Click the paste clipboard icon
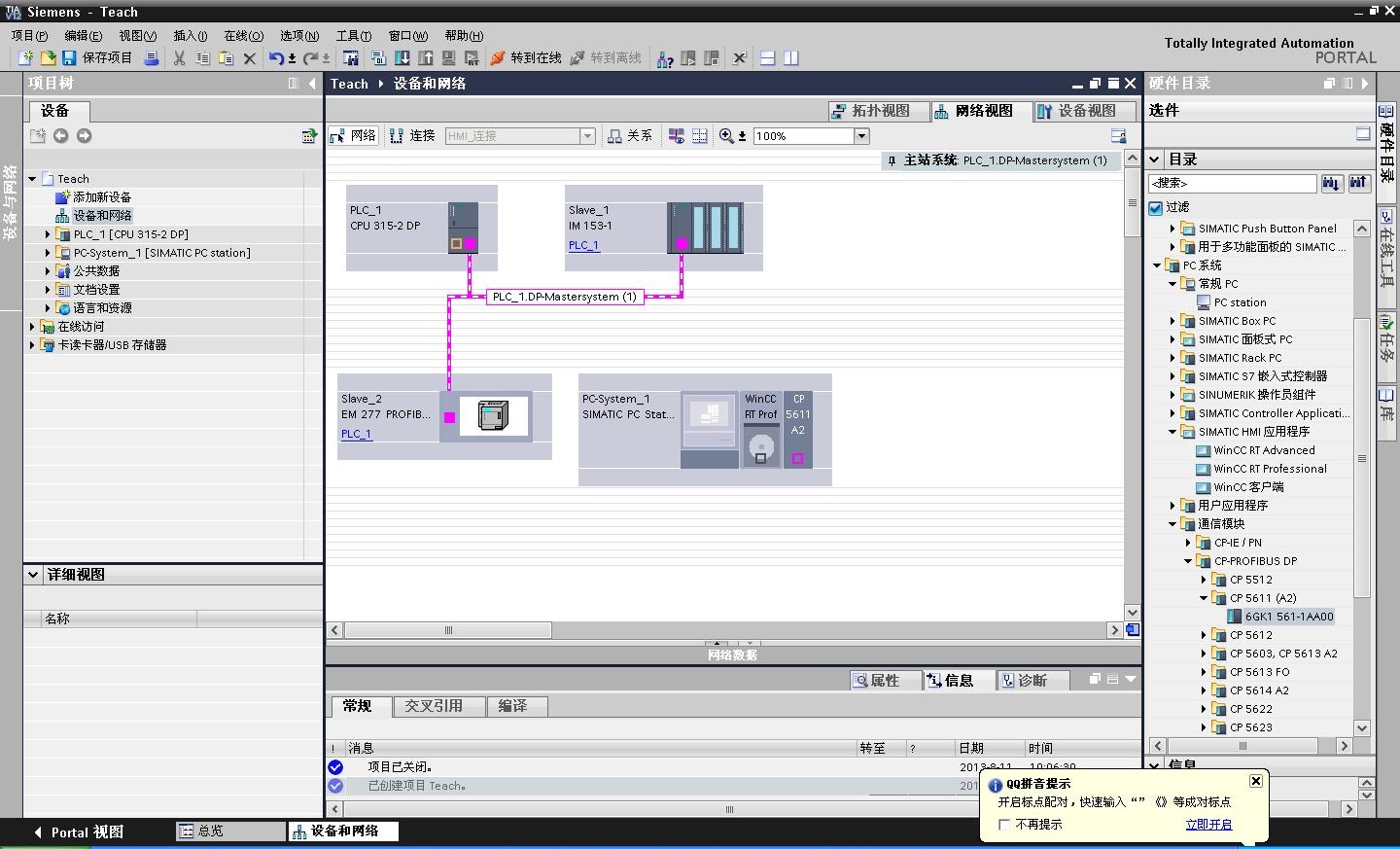1400x849 pixels. pyautogui.click(x=226, y=58)
